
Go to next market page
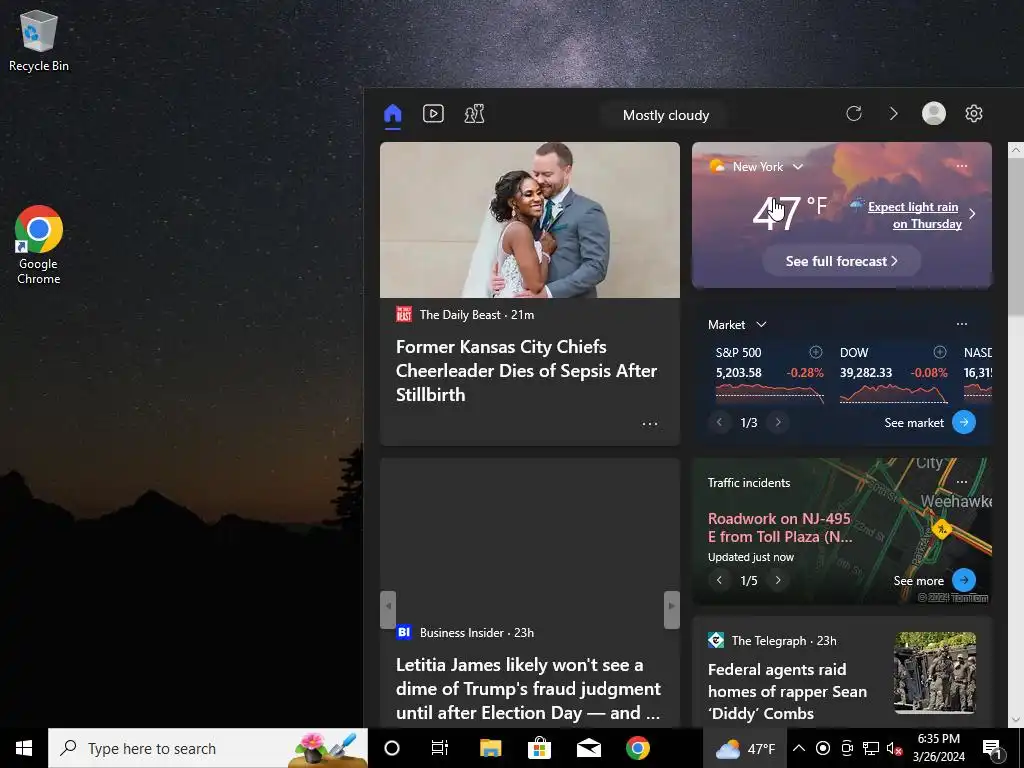[x=778, y=423]
